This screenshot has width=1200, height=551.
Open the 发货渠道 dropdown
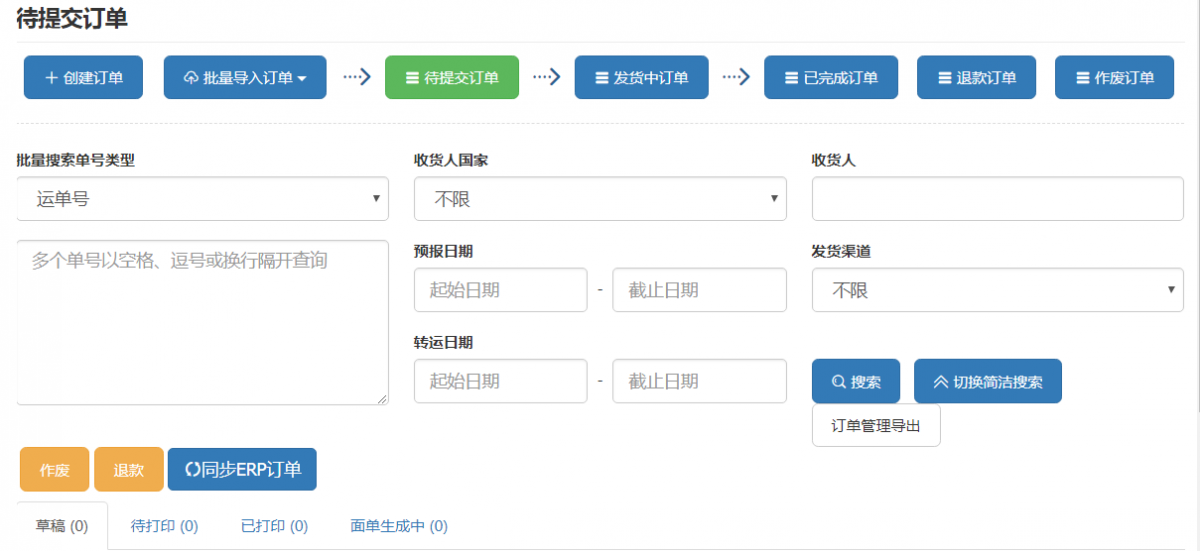pyautogui.click(x=997, y=290)
